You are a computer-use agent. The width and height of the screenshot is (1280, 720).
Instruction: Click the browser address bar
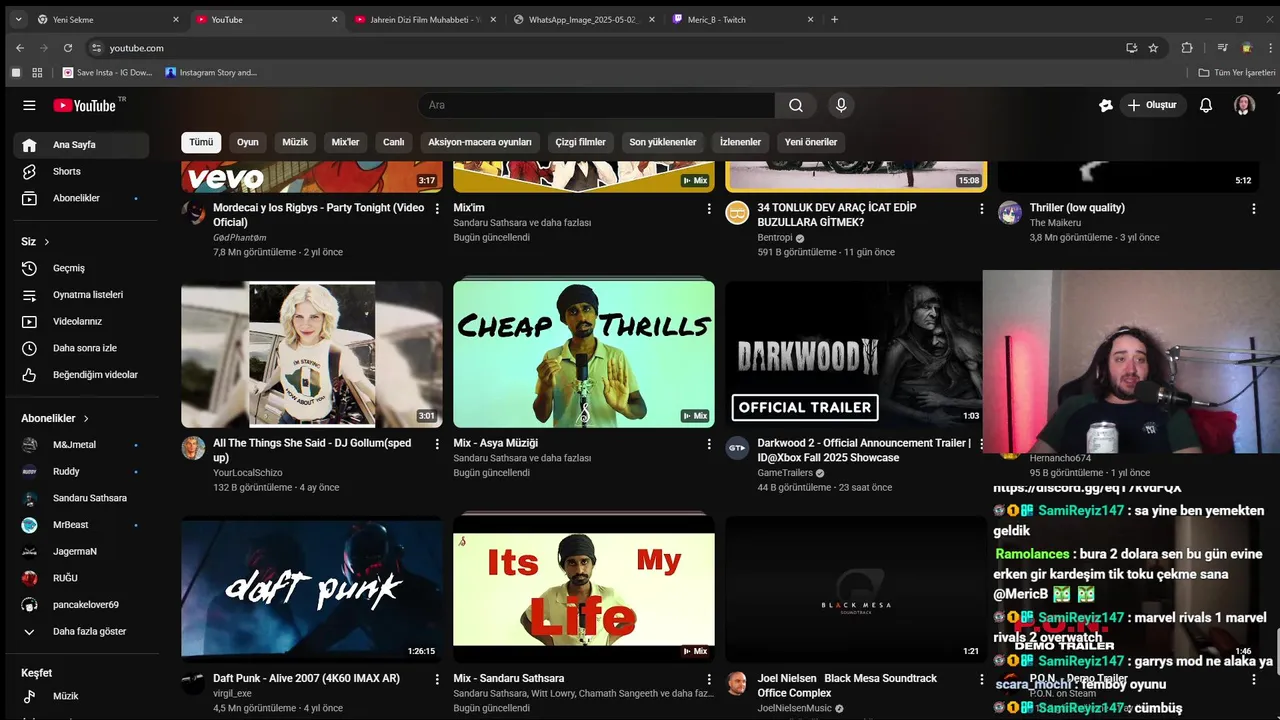600,48
